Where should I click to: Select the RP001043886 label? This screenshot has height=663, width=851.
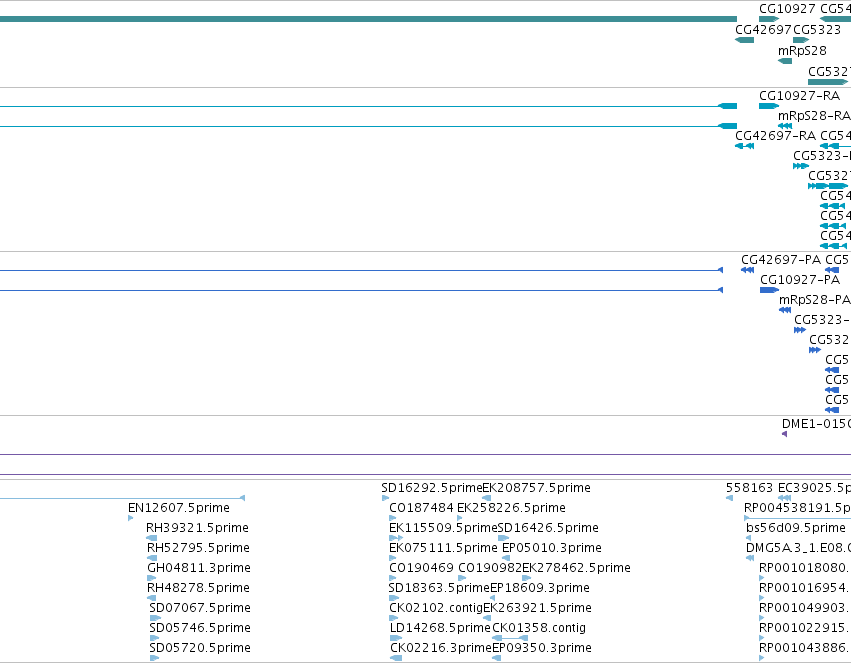[x=805, y=648]
